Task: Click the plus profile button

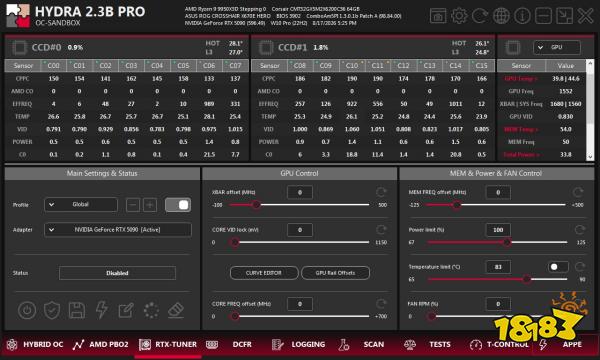Action: (x=150, y=205)
